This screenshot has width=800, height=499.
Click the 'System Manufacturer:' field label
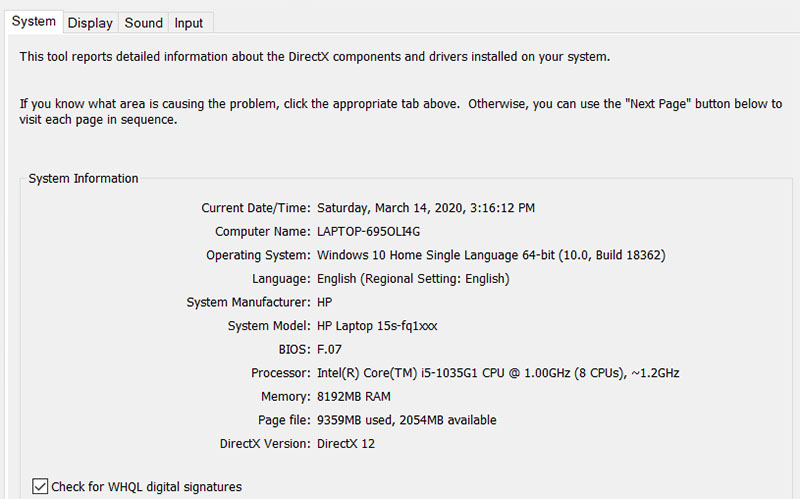click(x=248, y=302)
